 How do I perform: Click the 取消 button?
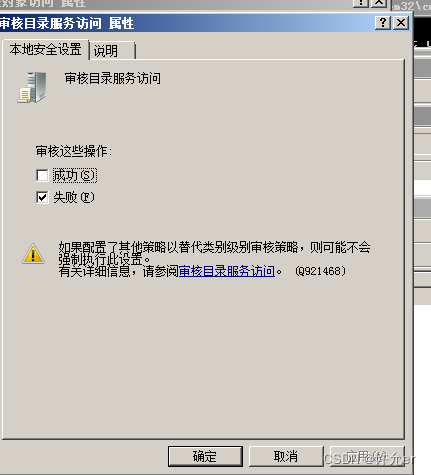point(286,456)
